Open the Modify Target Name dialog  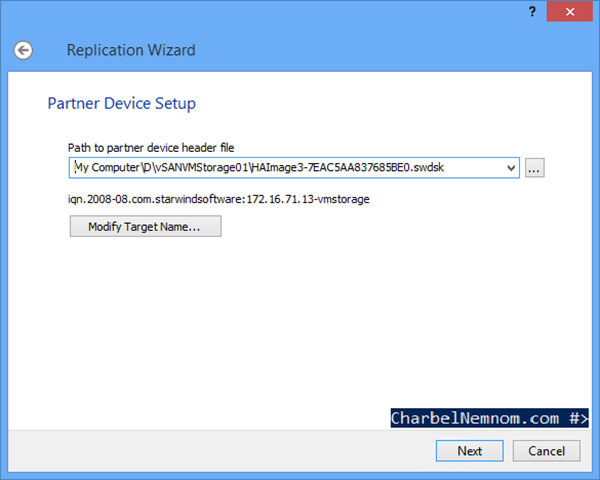pyautogui.click(x=145, y=226)
